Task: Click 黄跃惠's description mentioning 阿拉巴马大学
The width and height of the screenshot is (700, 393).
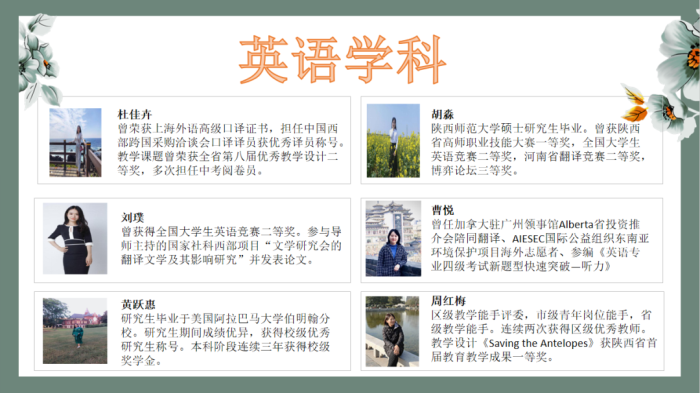Action: pos(226,339)
